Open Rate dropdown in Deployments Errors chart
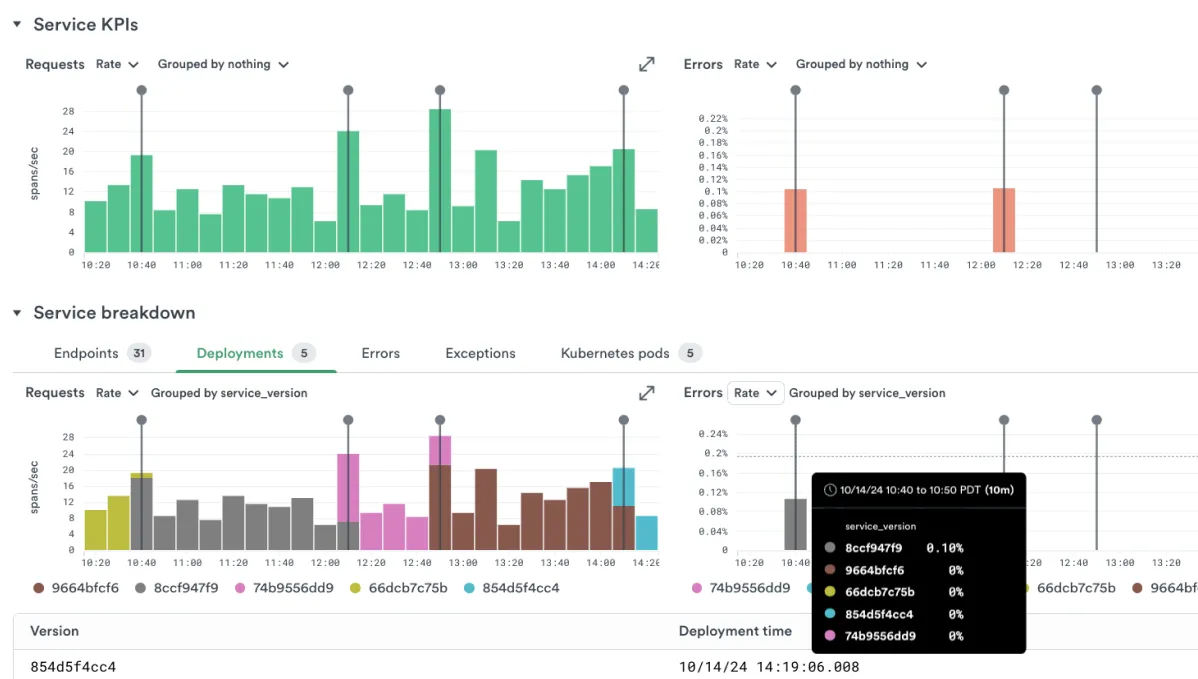Screen dimensions: 1198x679 pos(755,393)
